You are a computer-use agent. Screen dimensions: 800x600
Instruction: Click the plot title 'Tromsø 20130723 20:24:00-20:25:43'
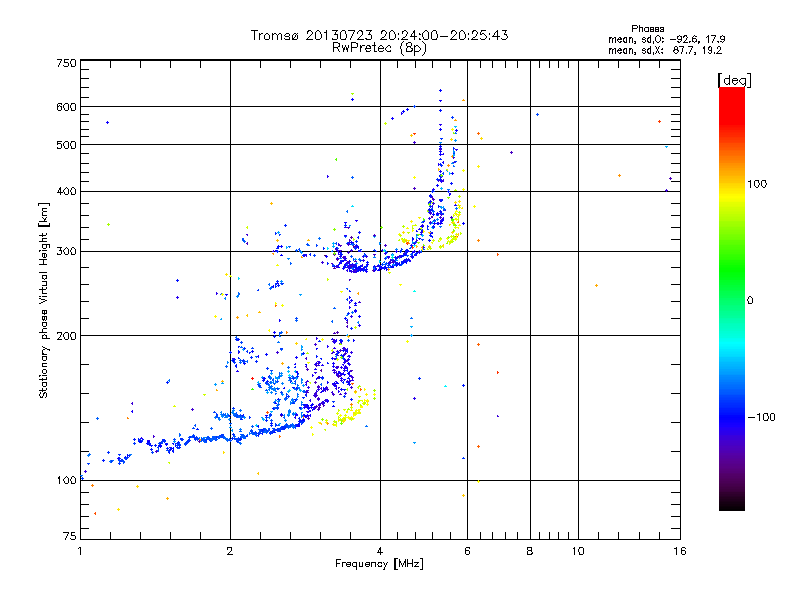379,35
